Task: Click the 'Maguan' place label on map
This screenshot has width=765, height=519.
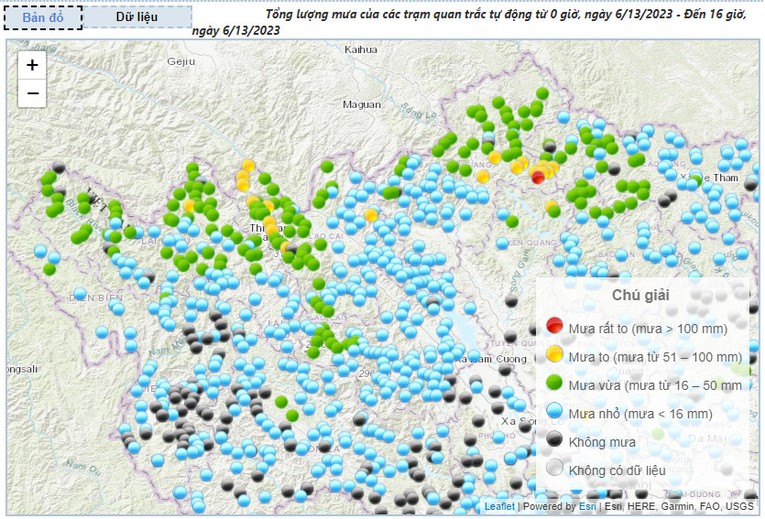Action: 361,104
